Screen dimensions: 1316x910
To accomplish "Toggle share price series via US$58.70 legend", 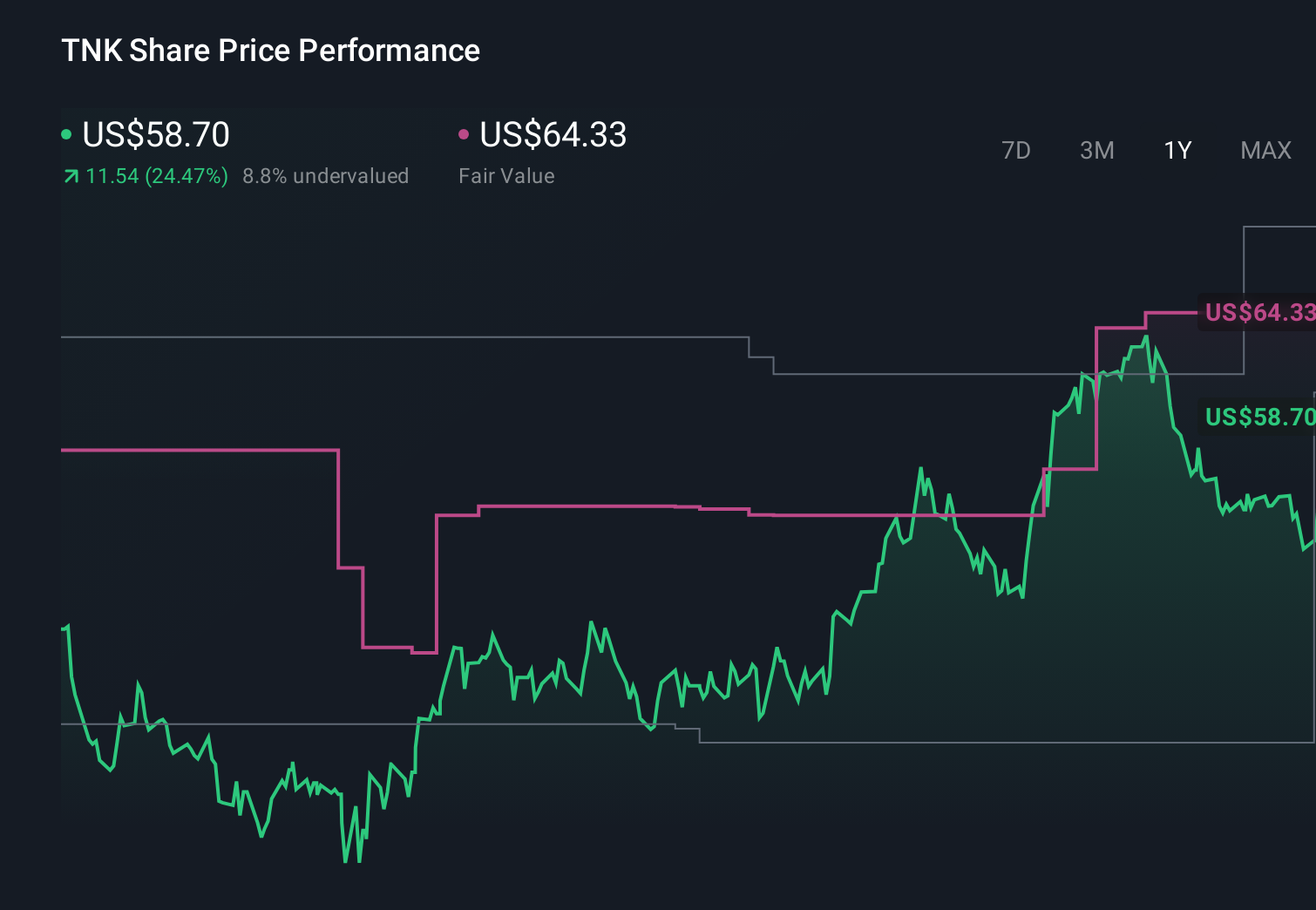I will tap(155, 135).
